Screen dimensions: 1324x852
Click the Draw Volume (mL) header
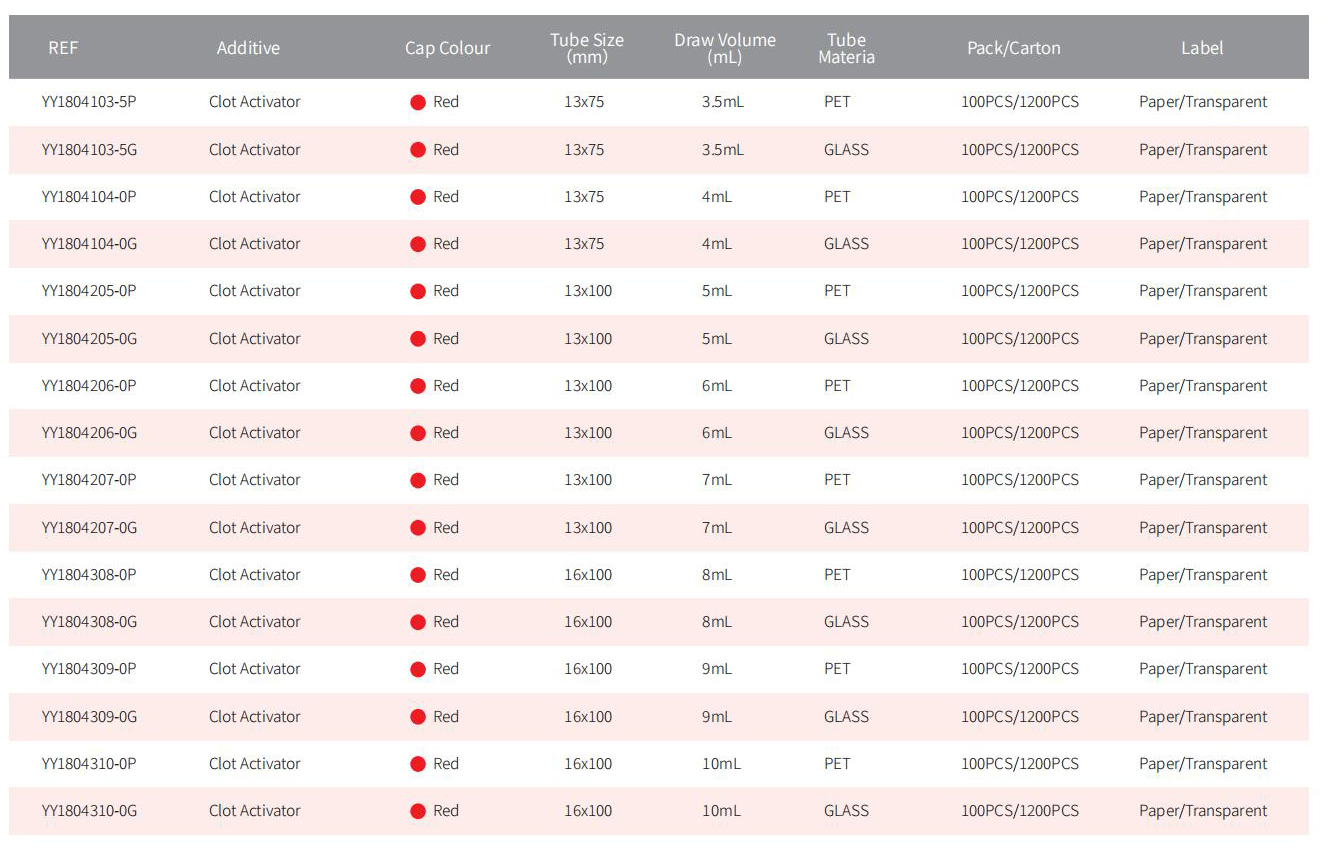click(725, 48)
